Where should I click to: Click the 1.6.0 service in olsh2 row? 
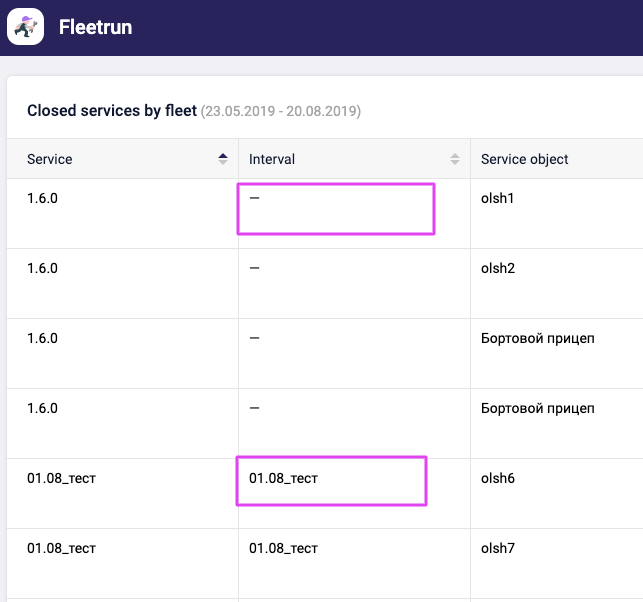coord(42,268)
